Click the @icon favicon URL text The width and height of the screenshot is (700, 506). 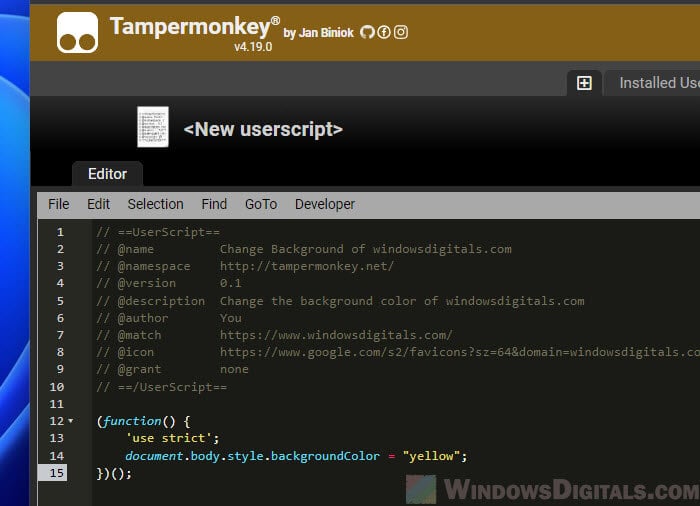pyautogui.click(x=460, y=352)
